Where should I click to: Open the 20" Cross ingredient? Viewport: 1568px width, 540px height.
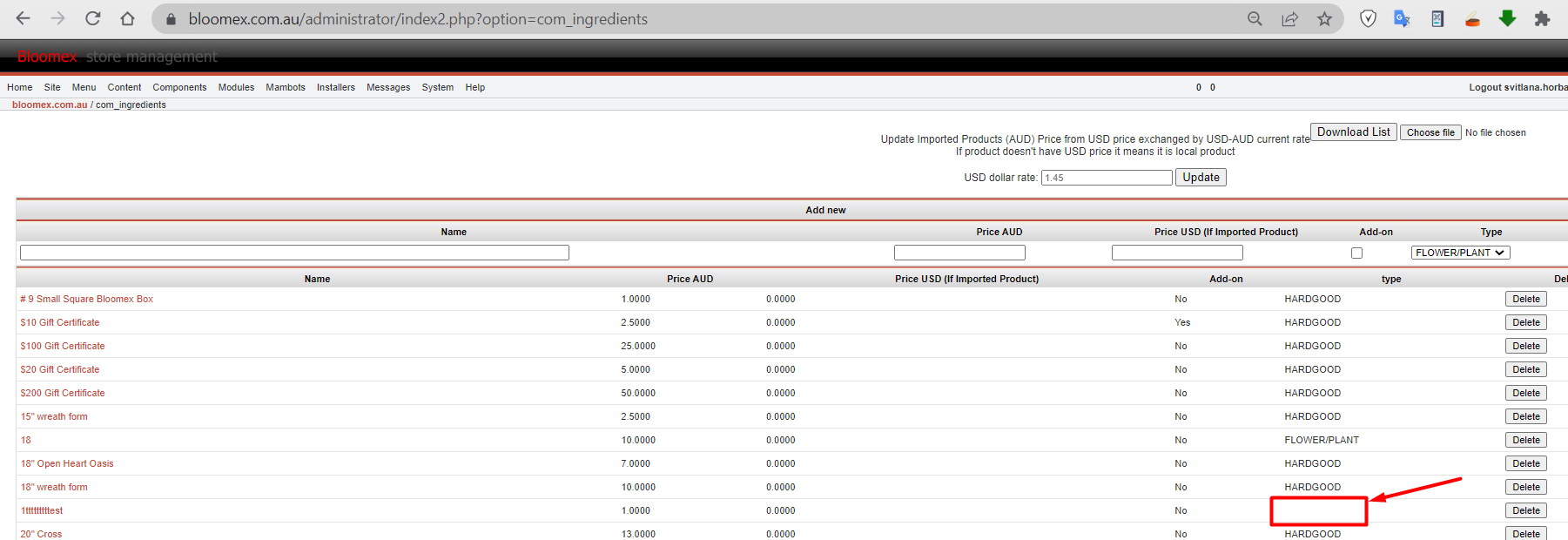[x=41, y=534]
